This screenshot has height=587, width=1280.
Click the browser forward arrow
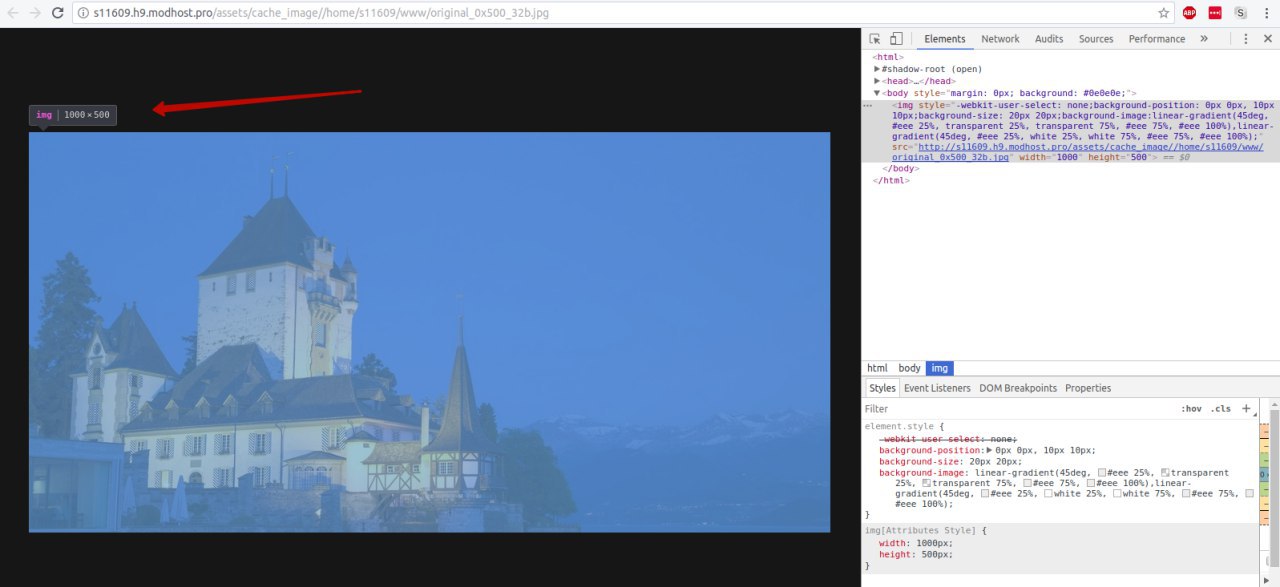pyautogui.click(x=35, y=13)
